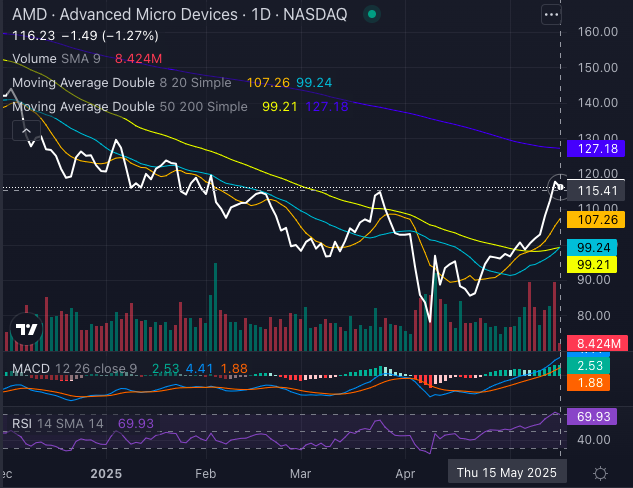Click the AMD Advanced Micro Devices symbol title
The height and width of the screenshot is (488, 633).
(x=180, y=15)
